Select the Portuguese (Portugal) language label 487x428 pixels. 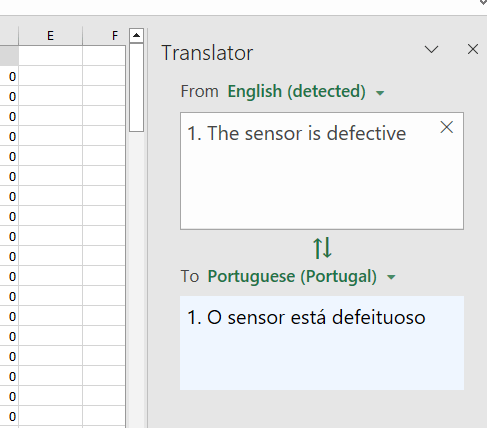coord(292,276)
